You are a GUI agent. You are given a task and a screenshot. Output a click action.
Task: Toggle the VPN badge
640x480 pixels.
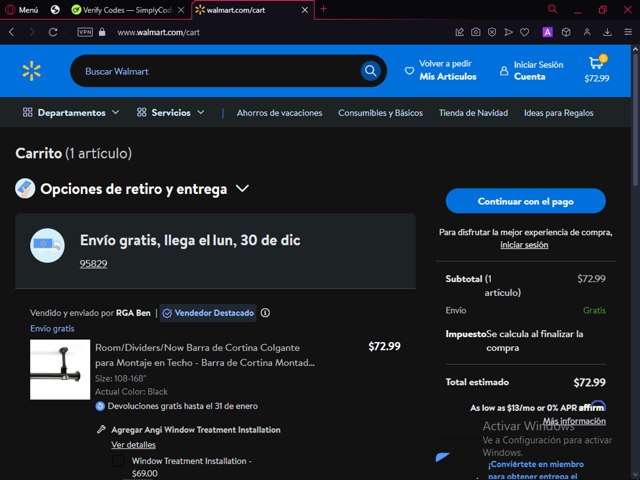pyautogui.click(x=85, y=32)
